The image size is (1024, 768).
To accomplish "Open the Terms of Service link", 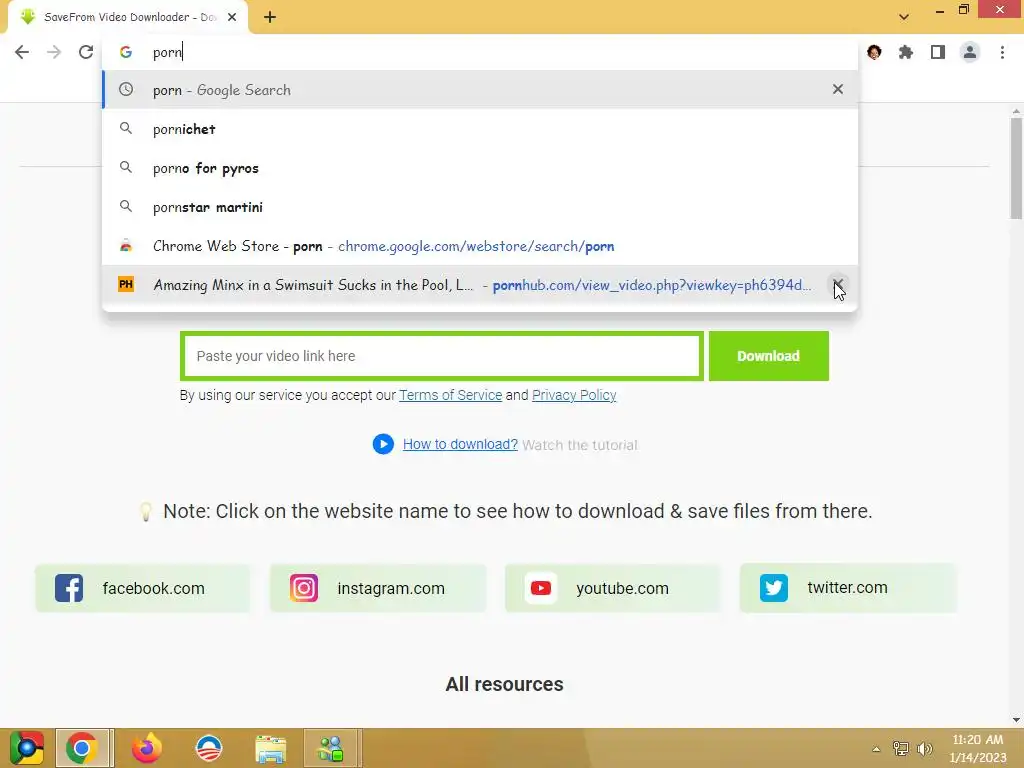I will click(451, 395).
